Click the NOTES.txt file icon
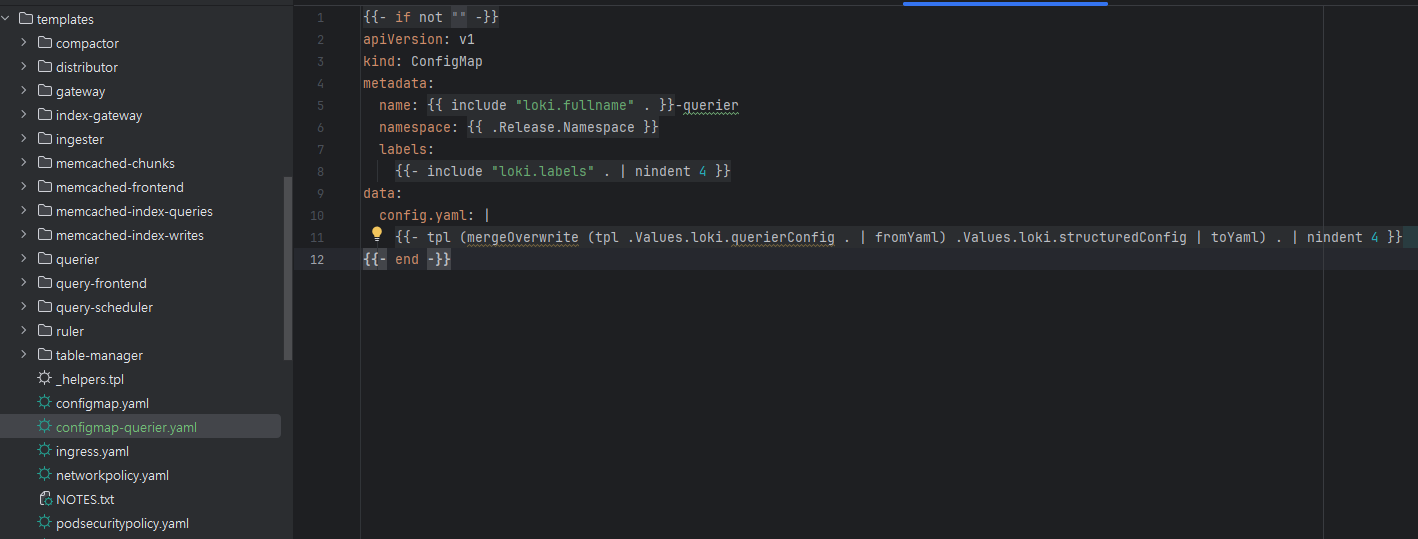Viewport: 1418px width, 539px height. [44, 499]
